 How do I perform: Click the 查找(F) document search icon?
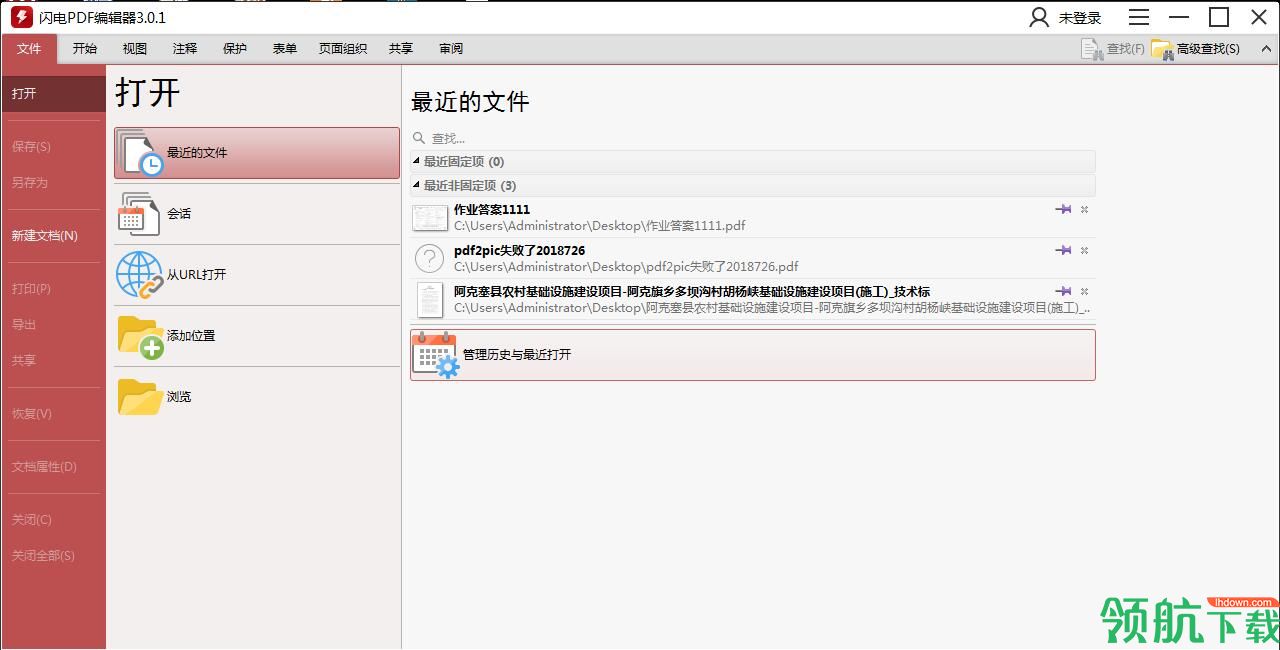pyautogui.click(x=1092, y=49)
